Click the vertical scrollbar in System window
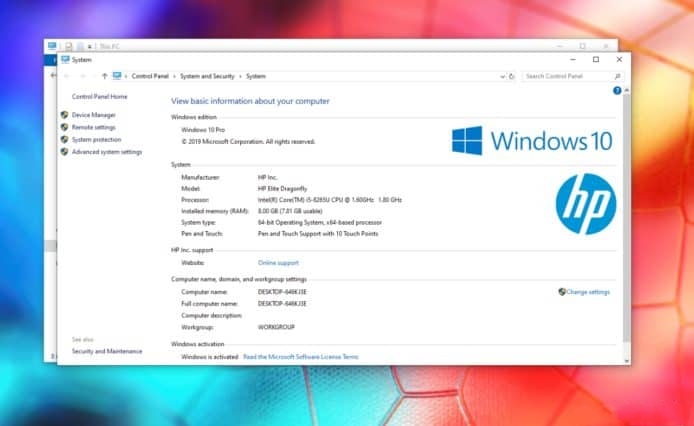This screenshot has height=426, width=694. pyautogui.click(x=626, y=217)
